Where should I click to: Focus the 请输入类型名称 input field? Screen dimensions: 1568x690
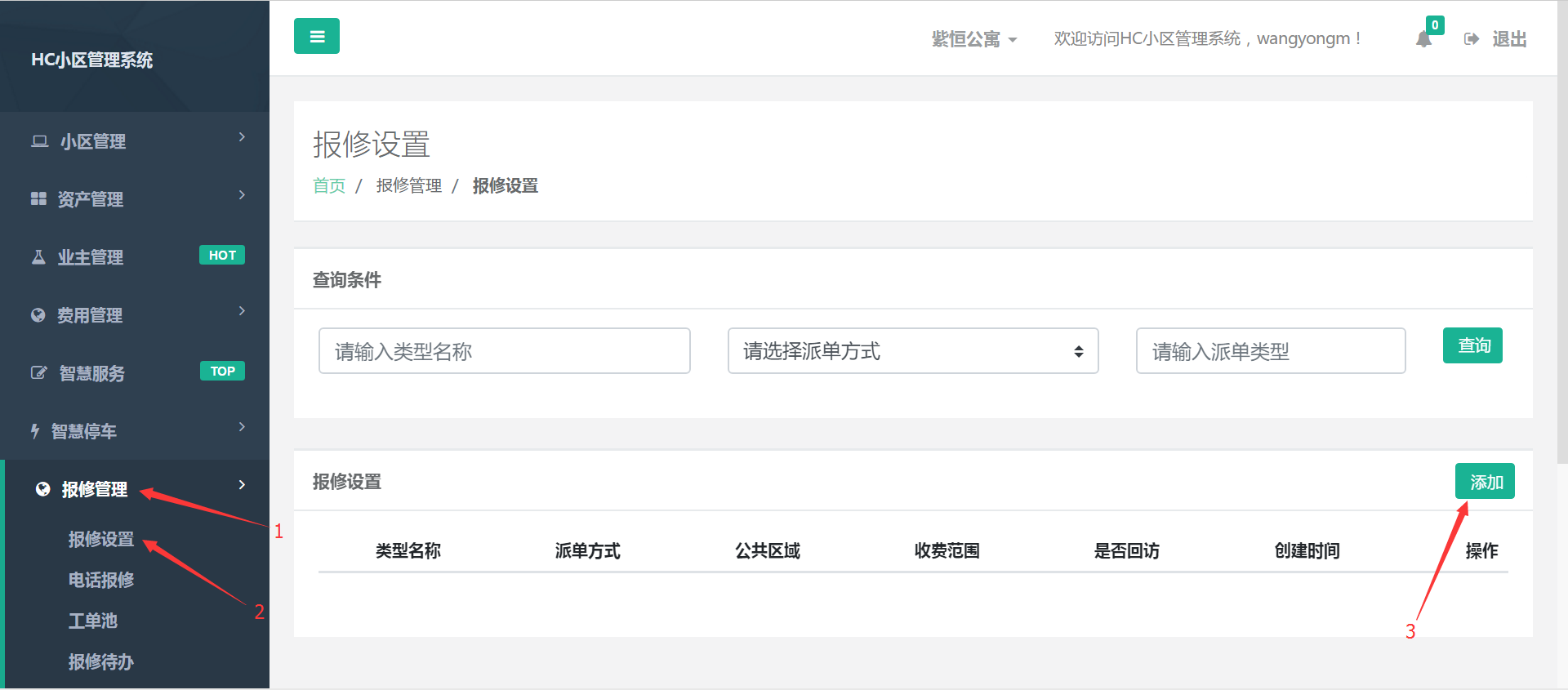coord(504,351)
